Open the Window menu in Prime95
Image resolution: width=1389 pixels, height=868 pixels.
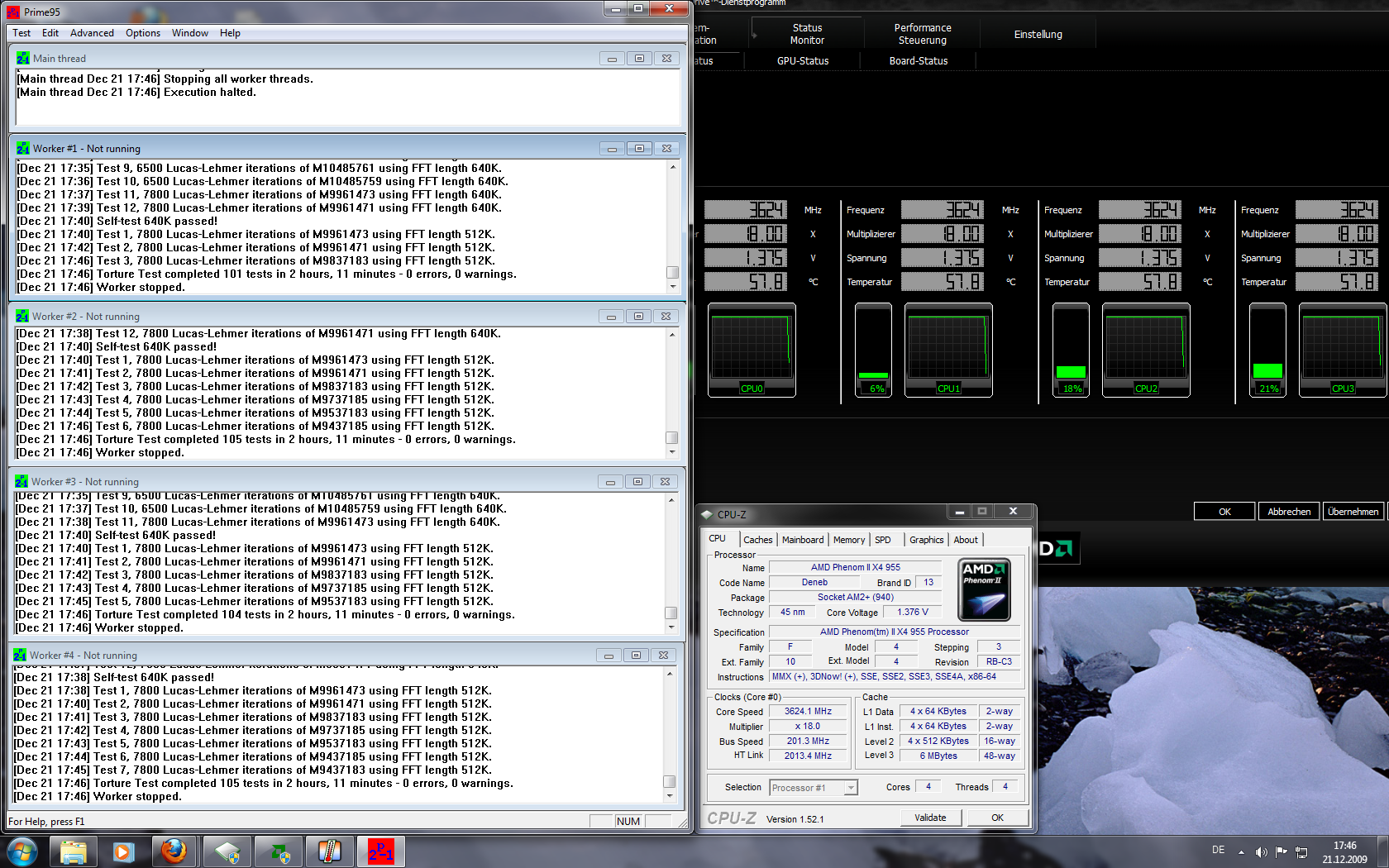pyautogui.click(x=190, y=33)
